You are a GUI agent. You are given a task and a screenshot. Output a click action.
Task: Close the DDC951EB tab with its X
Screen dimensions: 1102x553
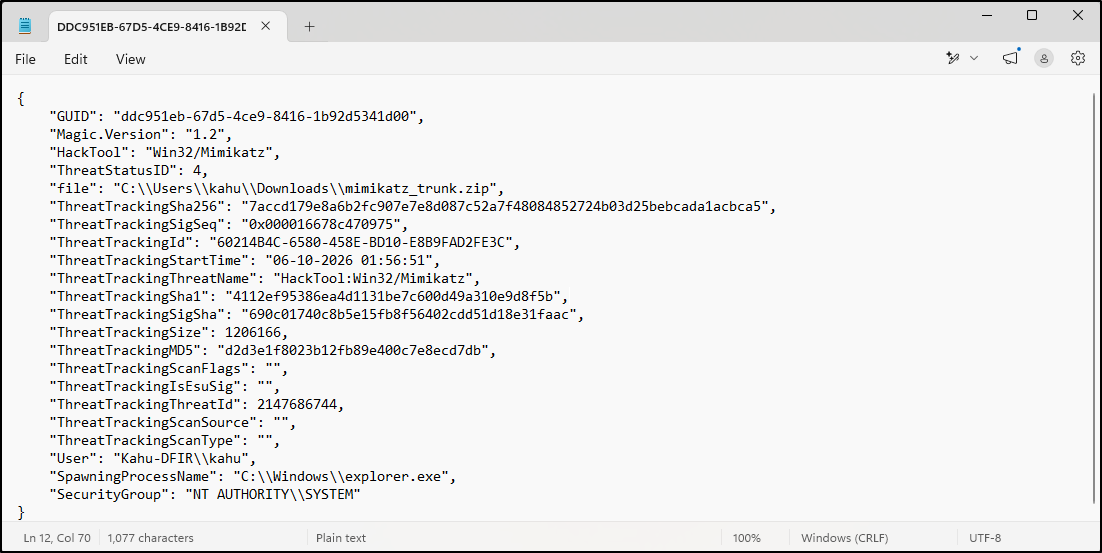click(x=266, y=26)
